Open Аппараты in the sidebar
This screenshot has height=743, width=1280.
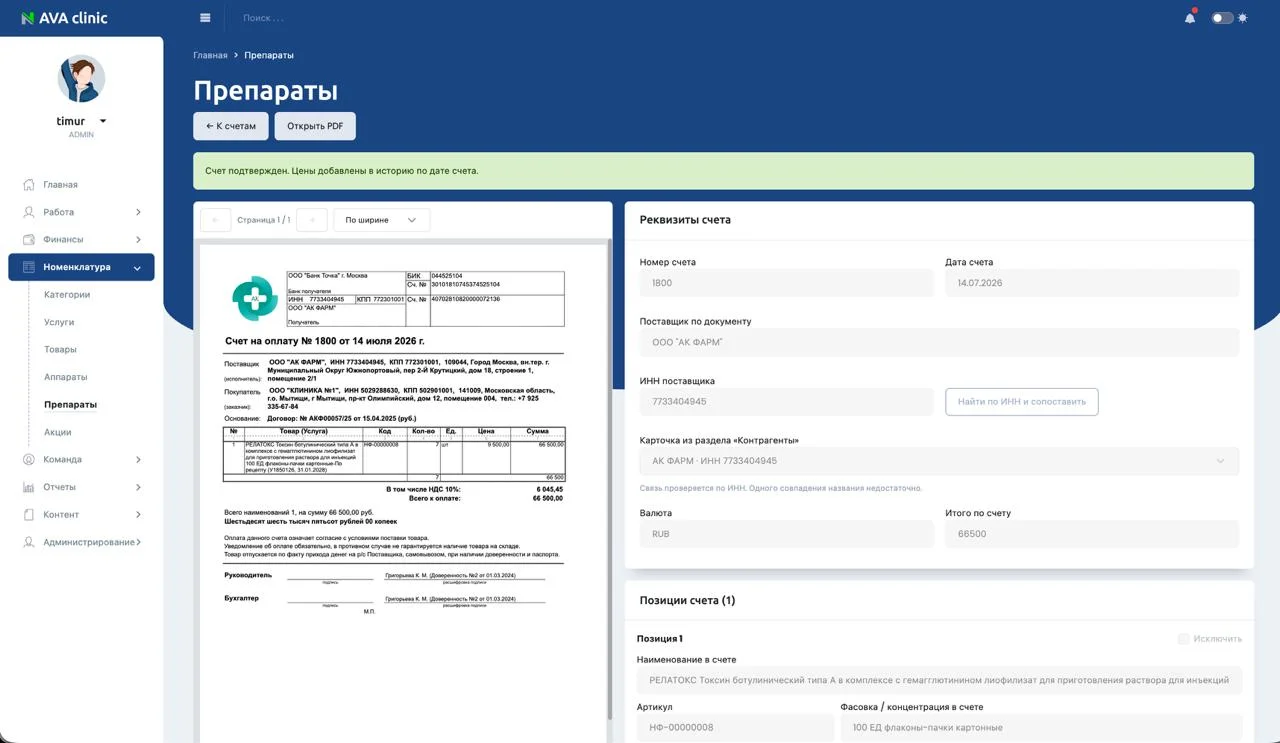(66, 377)
